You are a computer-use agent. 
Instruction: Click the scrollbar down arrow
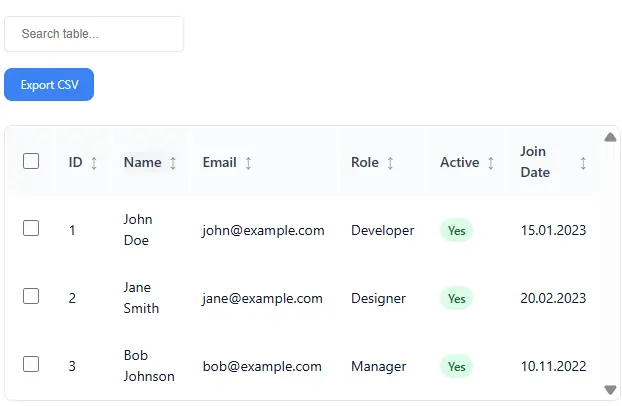tap(611, 390)
